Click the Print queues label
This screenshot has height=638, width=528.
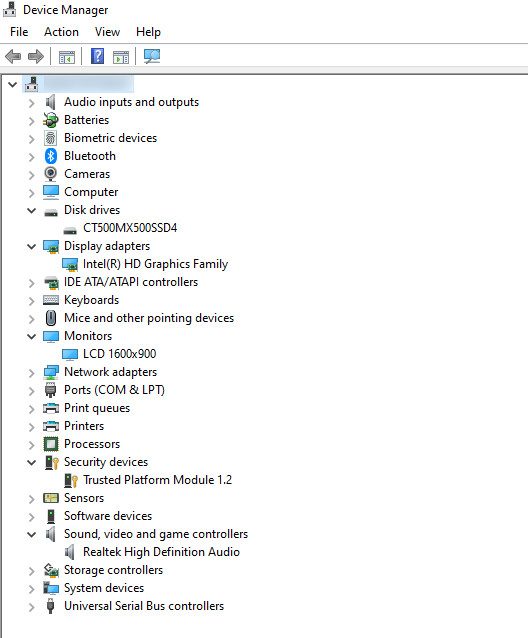coord(97,408)
